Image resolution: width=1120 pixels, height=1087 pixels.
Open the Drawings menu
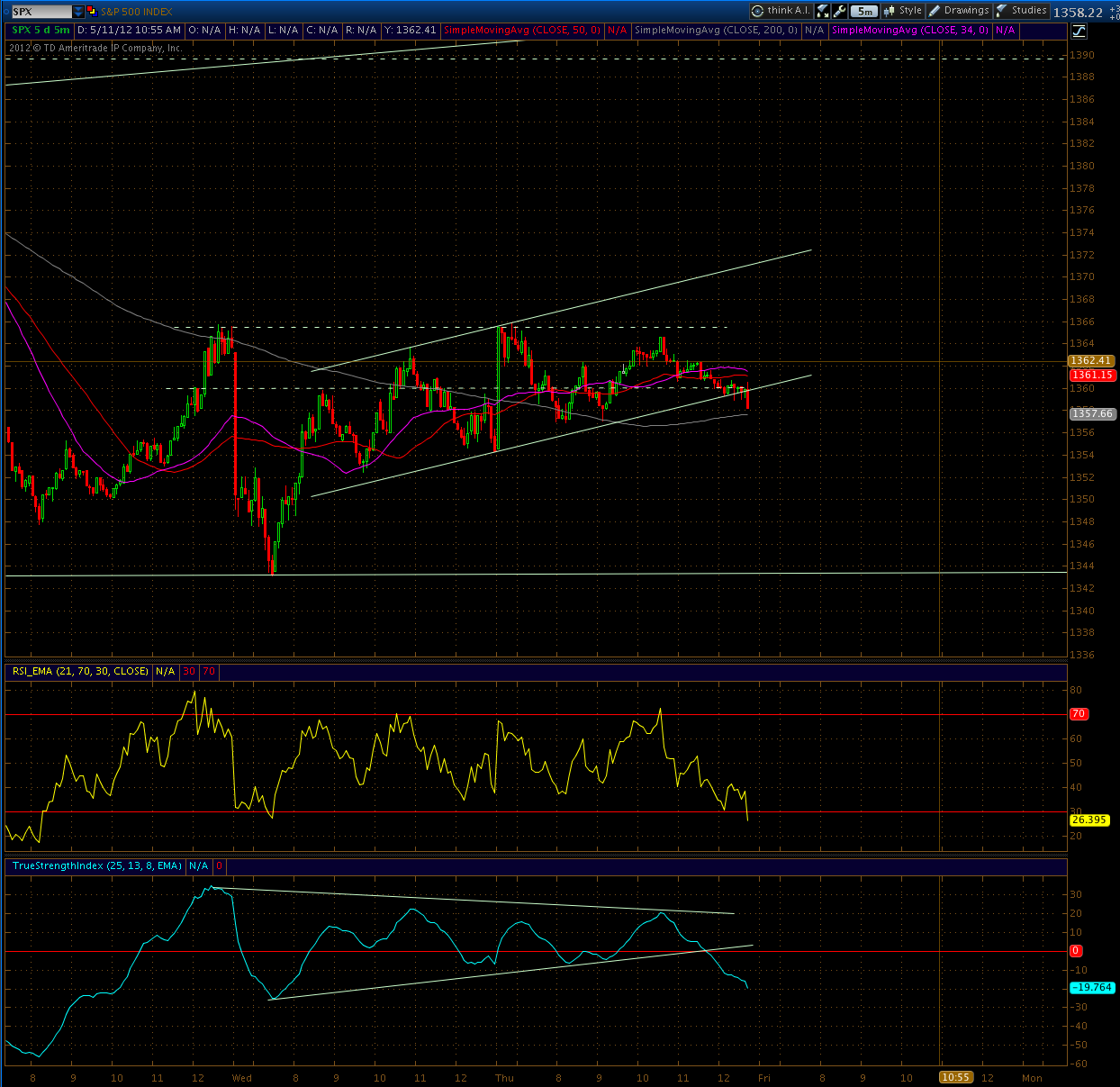pyautogui.click(x=960, y=11)
